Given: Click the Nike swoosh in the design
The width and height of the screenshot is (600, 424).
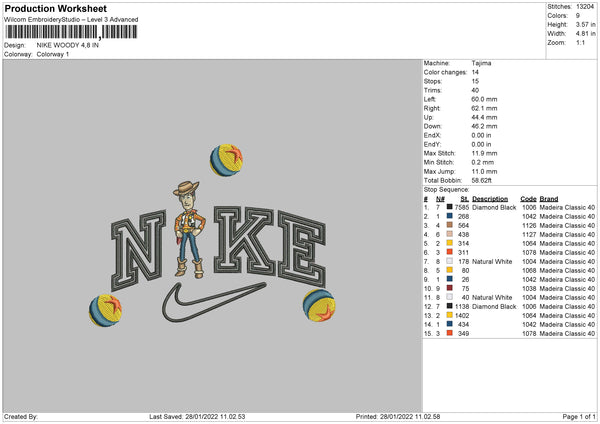Looking at the screenshot, I should click(214, 302).
